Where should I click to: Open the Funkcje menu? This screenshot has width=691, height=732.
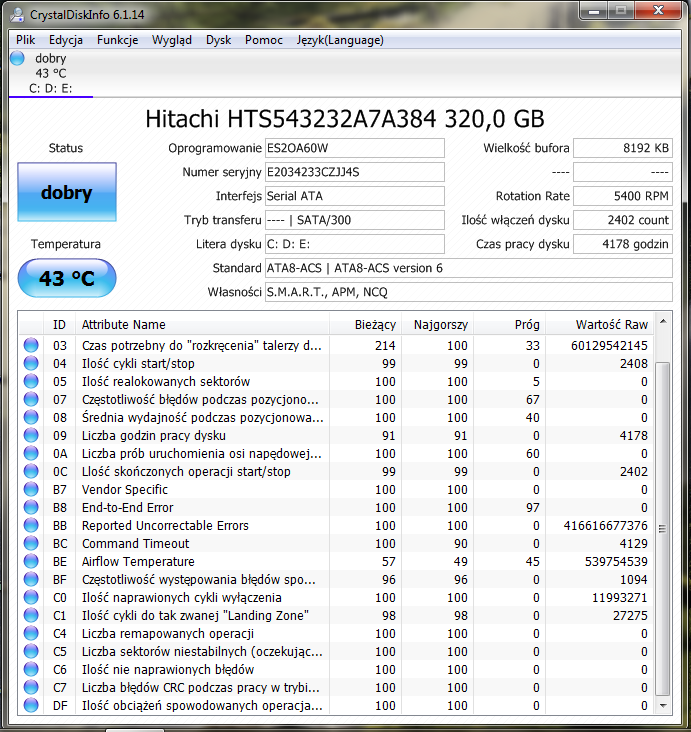[117, 40]
